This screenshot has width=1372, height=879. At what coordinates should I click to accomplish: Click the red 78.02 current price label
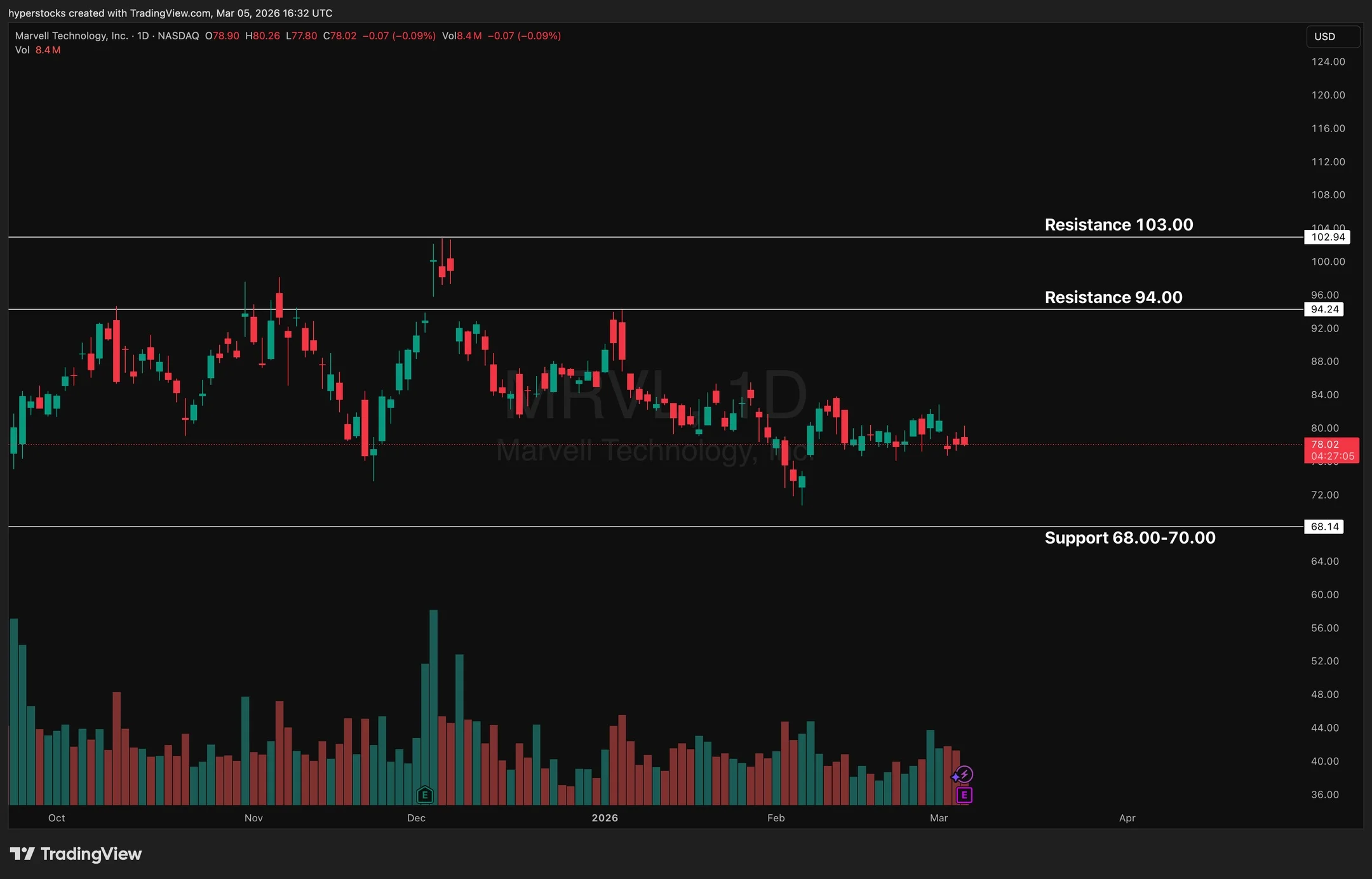pos(1332,450)
